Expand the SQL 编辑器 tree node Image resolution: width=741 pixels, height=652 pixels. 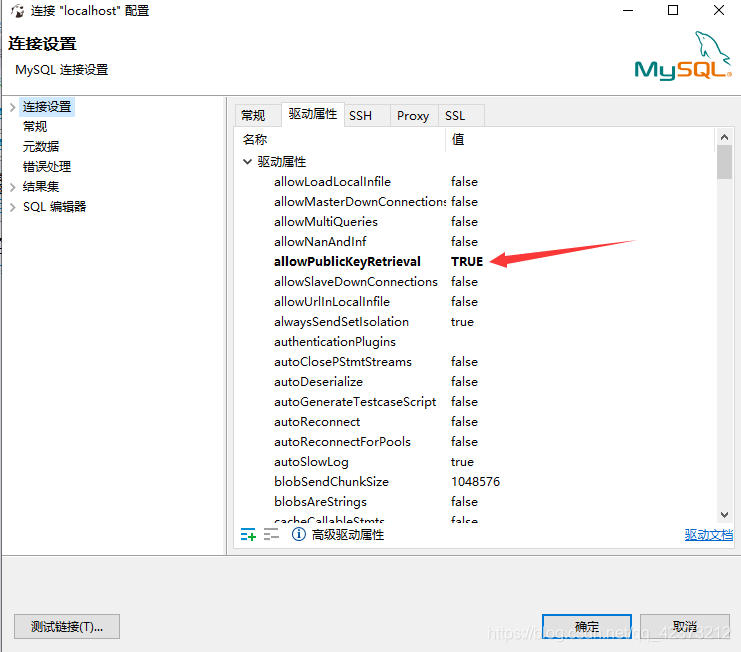coord(12,207)
